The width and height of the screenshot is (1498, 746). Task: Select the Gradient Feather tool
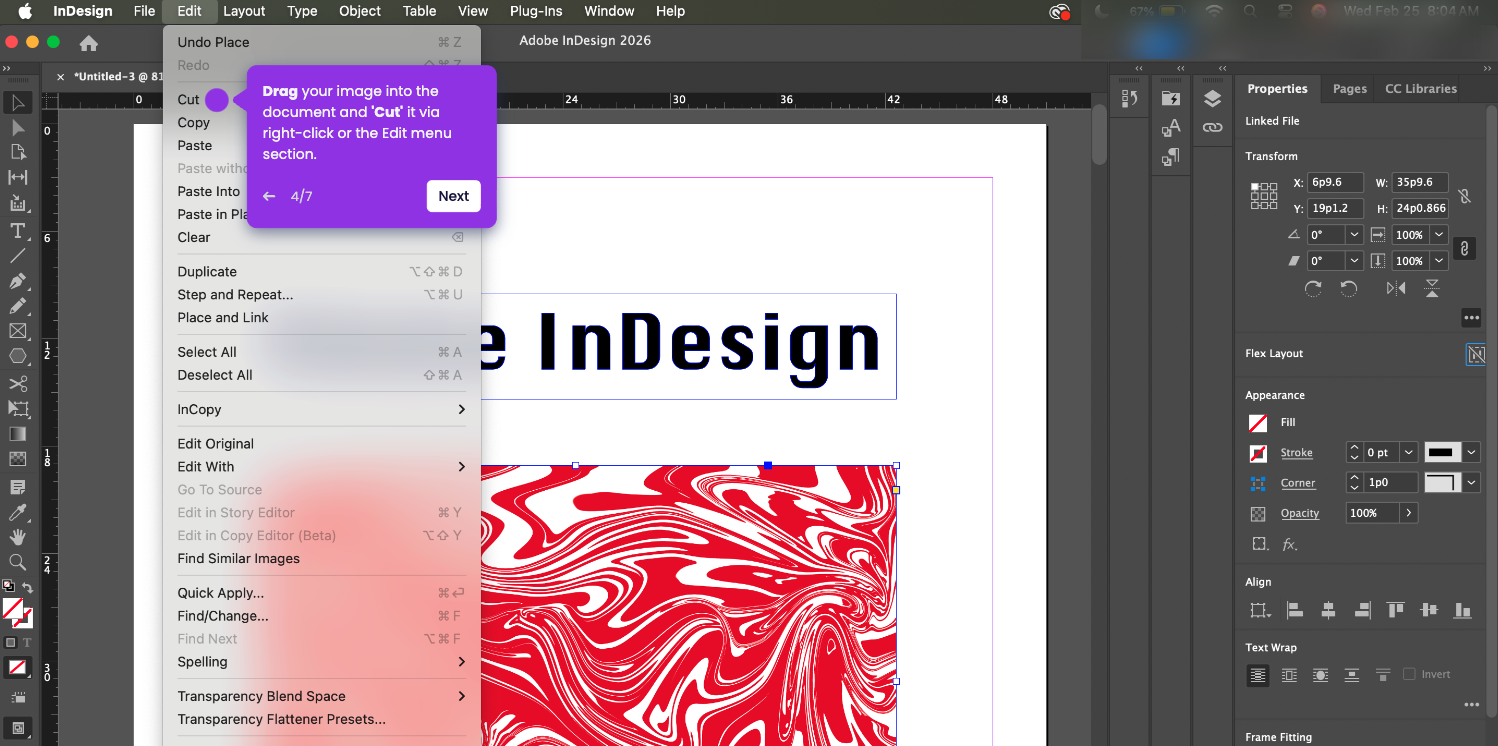(x=18, y=459)
